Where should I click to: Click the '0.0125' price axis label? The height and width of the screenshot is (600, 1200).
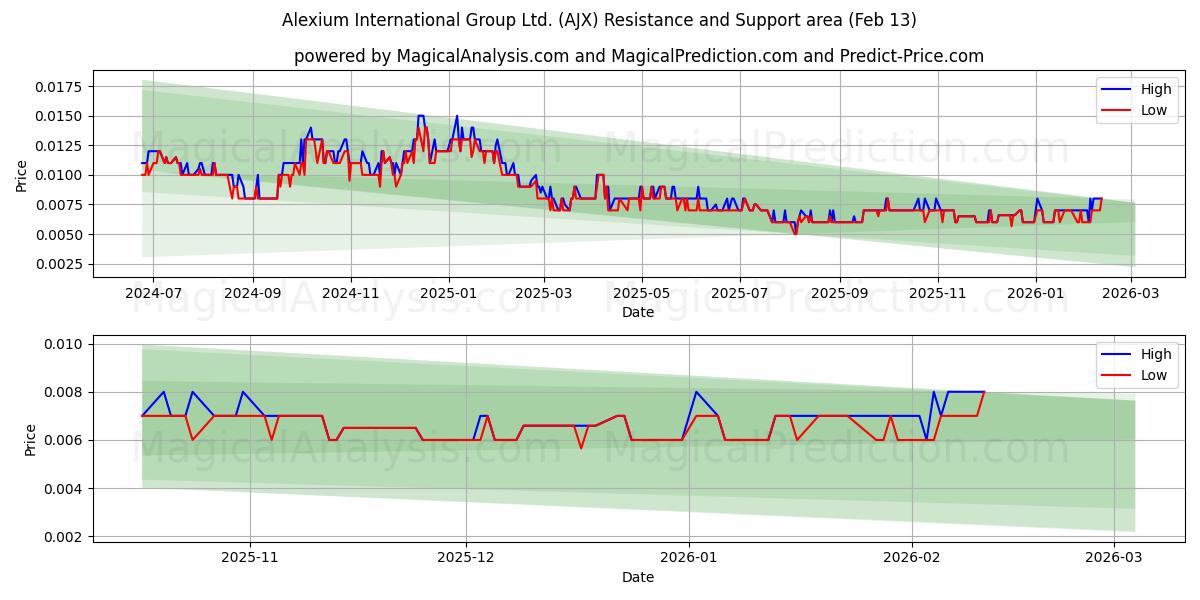pos(61,147)
